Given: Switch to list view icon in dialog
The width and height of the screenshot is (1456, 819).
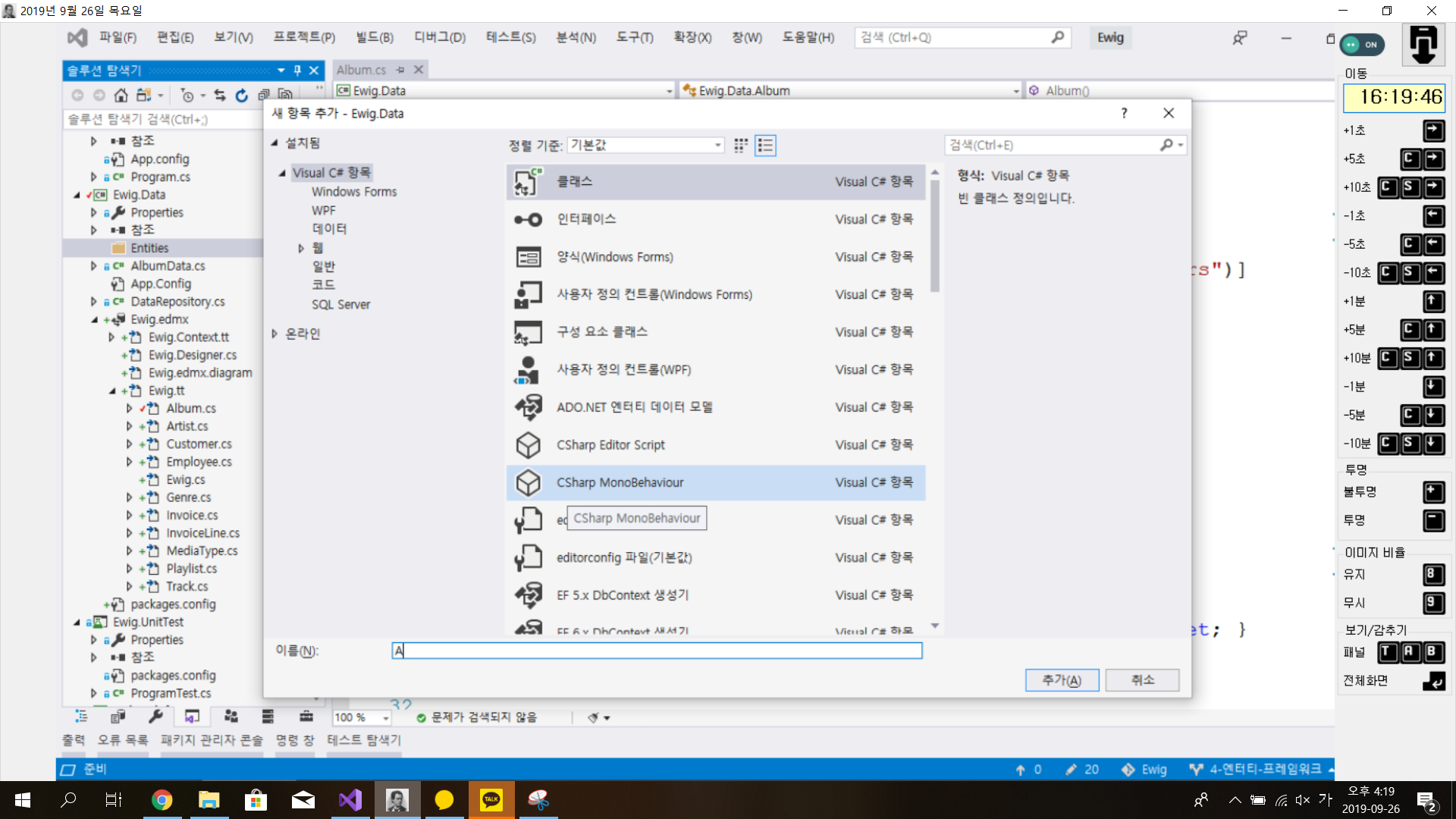Looking at the screenshot, I should click(765, 146).
